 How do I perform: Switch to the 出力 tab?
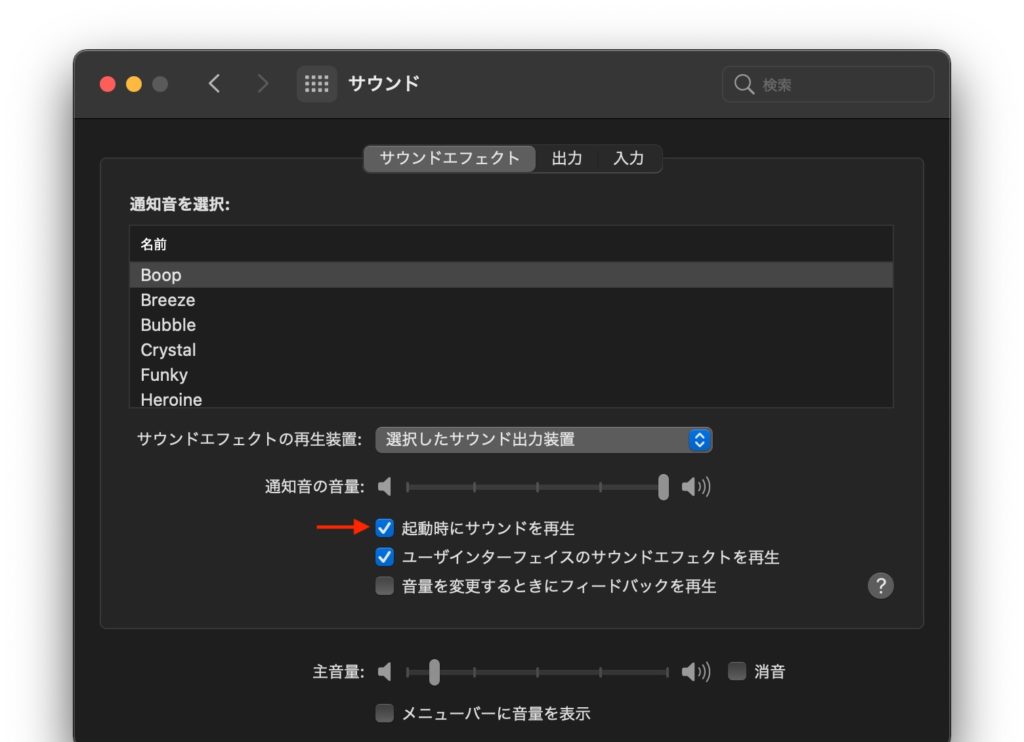coord(567,158)
